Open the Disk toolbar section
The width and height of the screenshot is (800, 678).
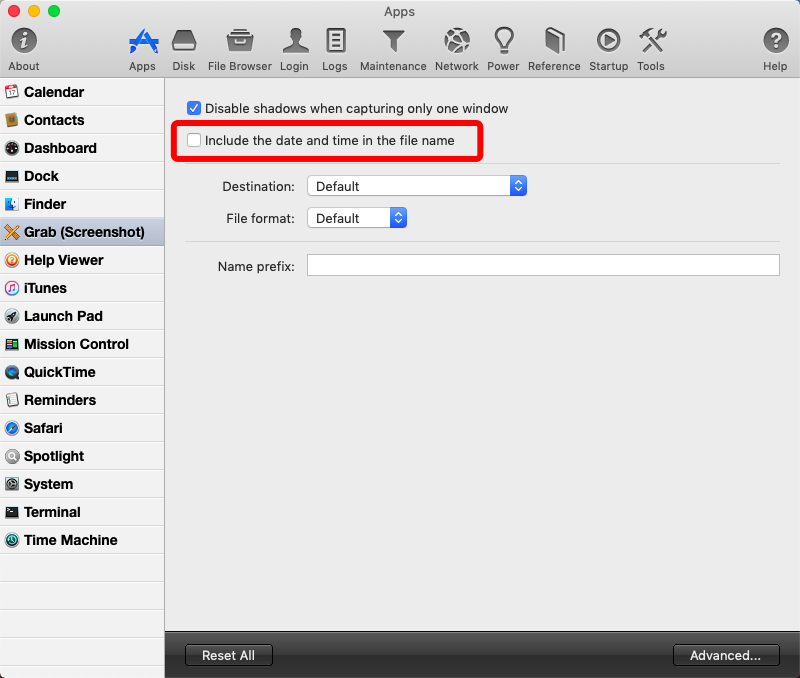pos(184,49)
